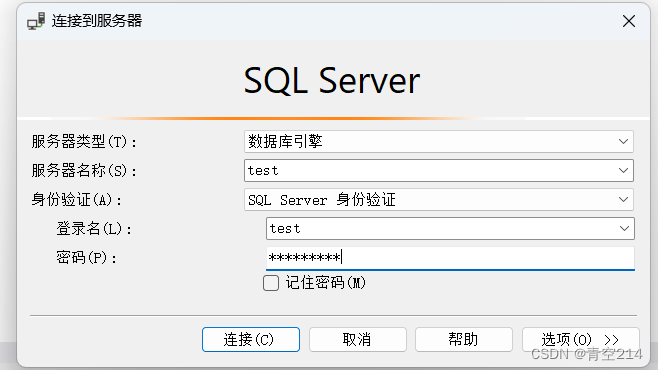
Task: Focus the 密码 password field
Action: coord(450,258)
